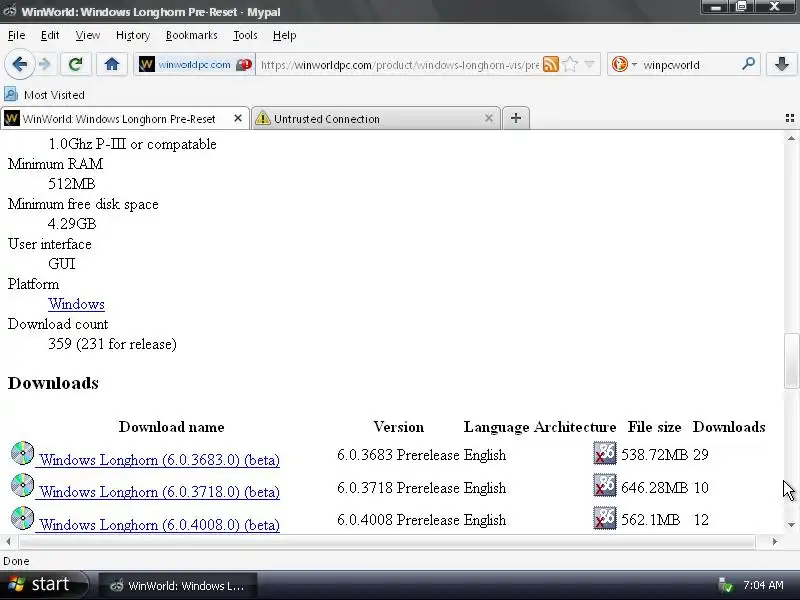Image resolution: width=800 pixels, height=600 pixels.
Task: Close the WinWorld Longhorn Pre-Reset tab
Action: click(238, 118)
